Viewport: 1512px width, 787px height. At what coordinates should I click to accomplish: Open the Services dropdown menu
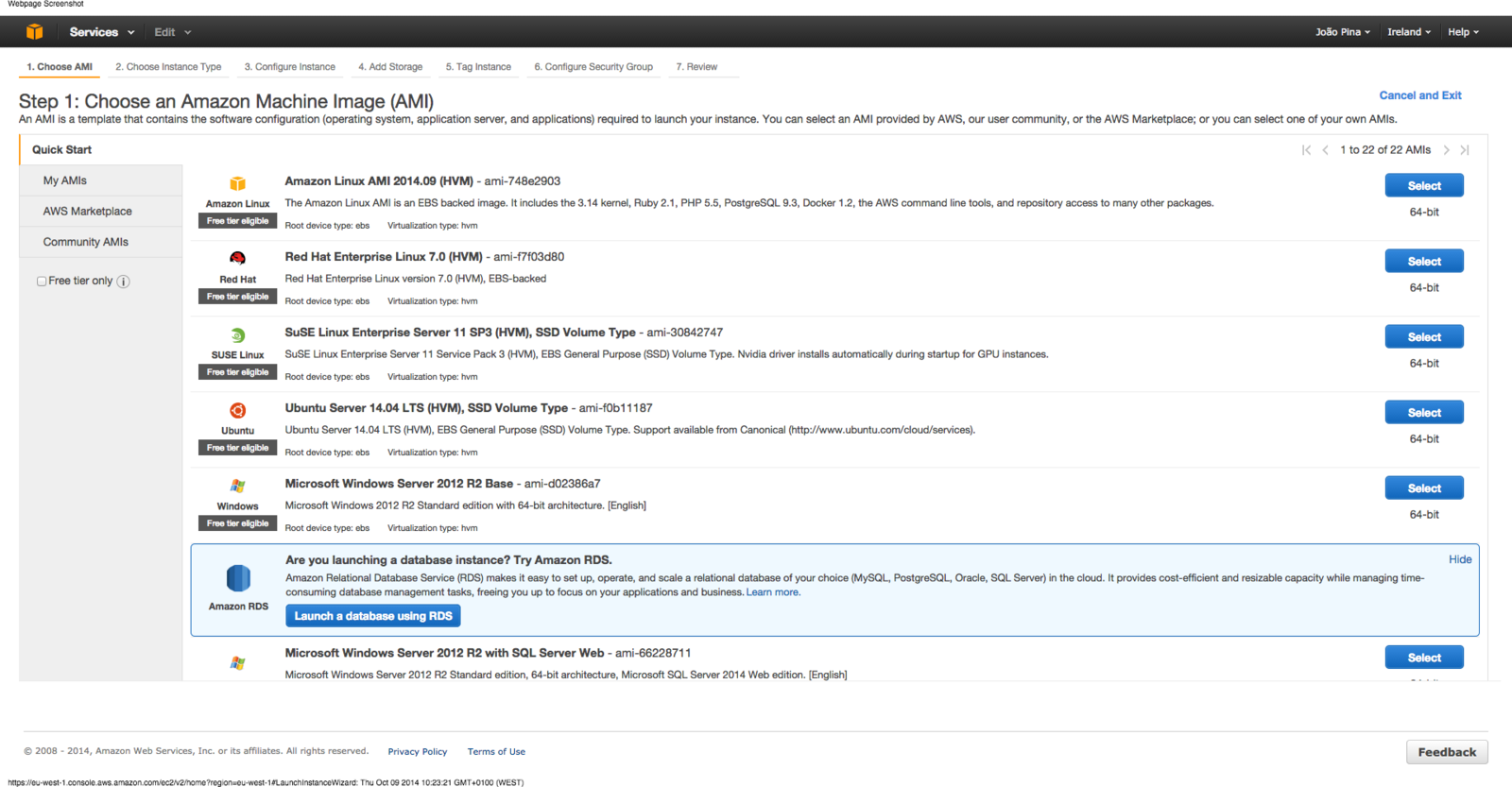102,32
